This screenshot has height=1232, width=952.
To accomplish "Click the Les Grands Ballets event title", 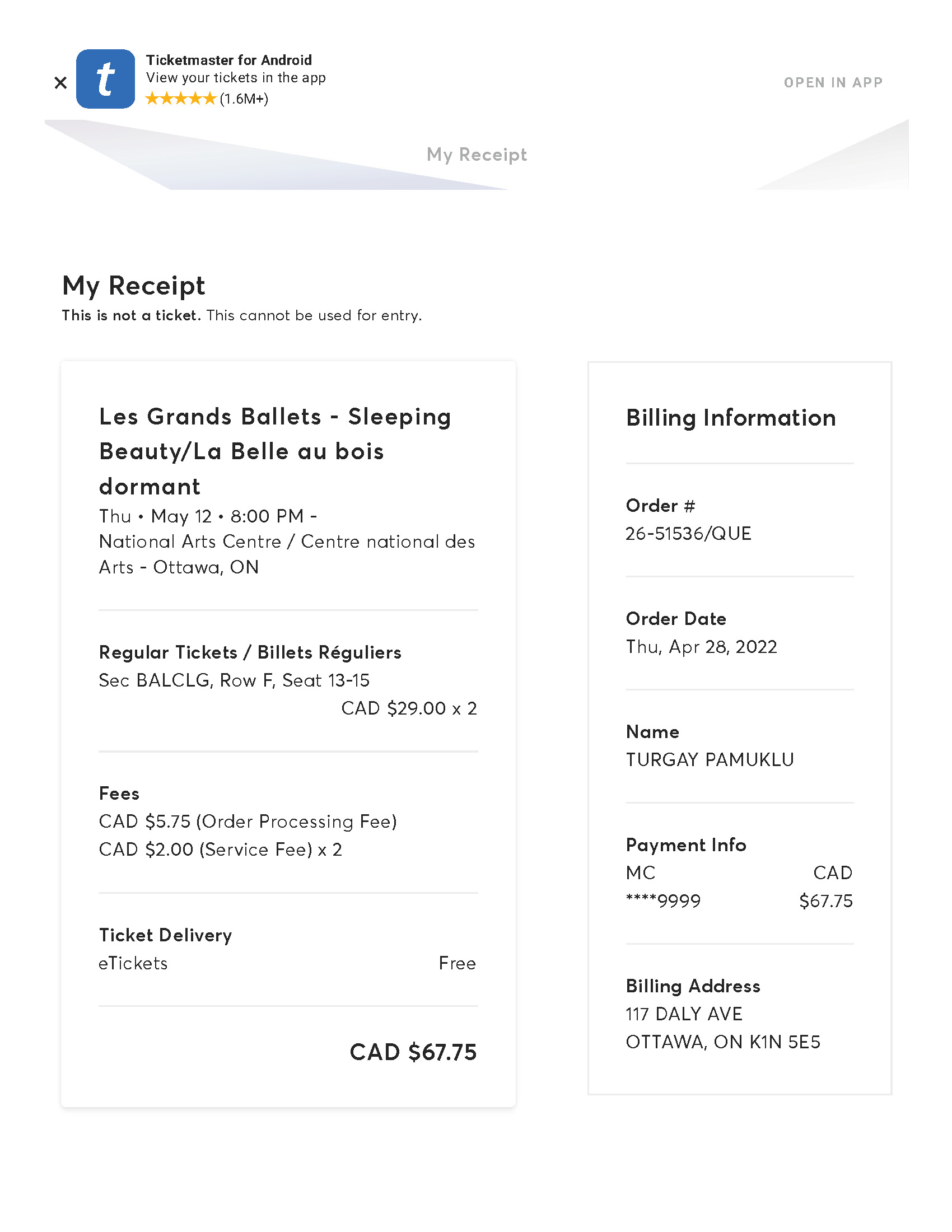I will (x=274, y=451).
